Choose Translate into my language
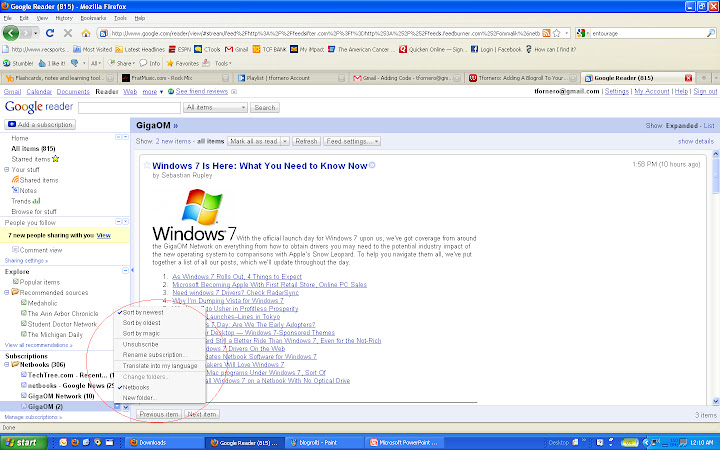 pyautogui.click(x=160, y=366)
